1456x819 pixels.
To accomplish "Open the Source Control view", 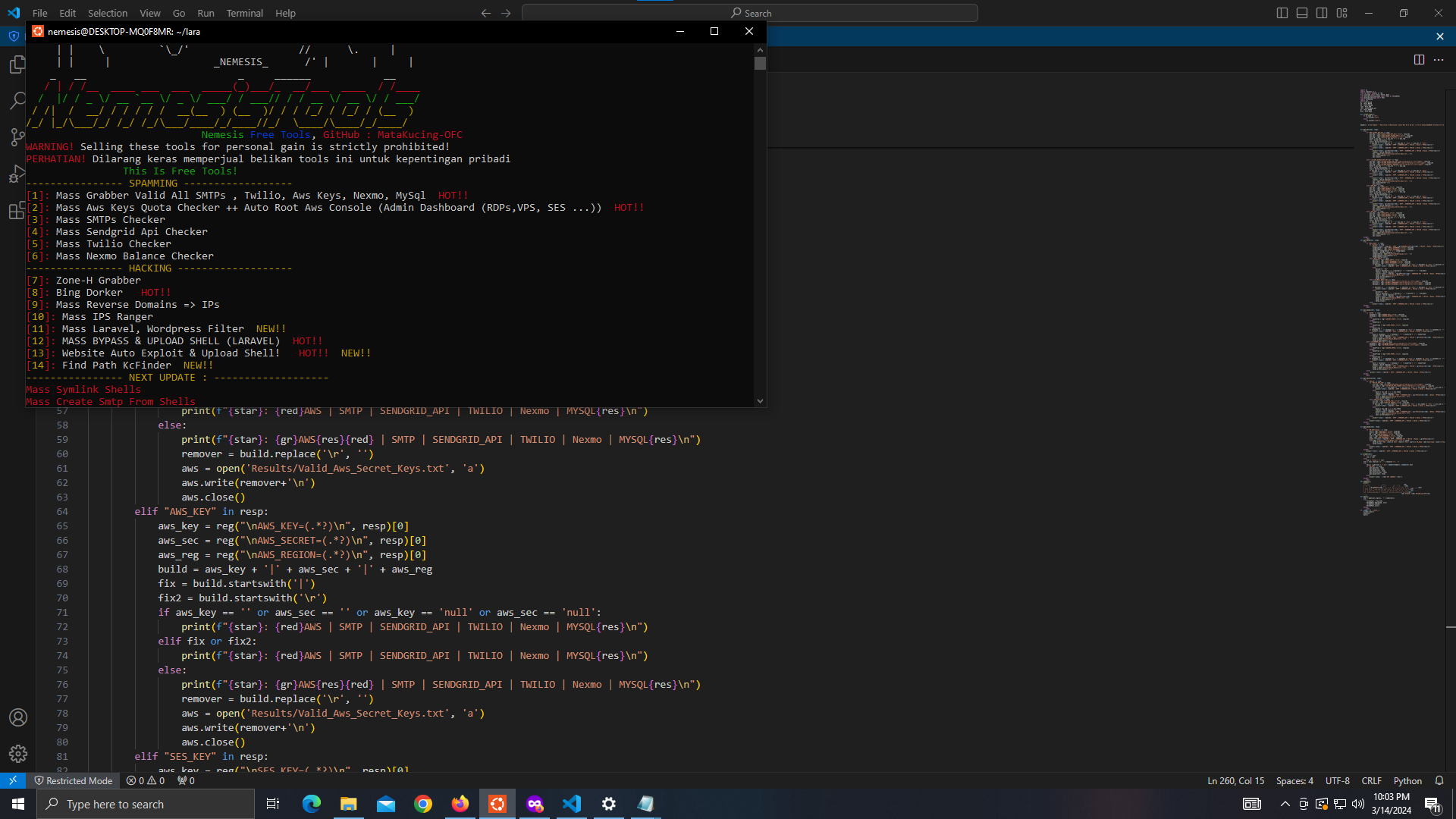I will pyautogui.click(x=17, y=137).
